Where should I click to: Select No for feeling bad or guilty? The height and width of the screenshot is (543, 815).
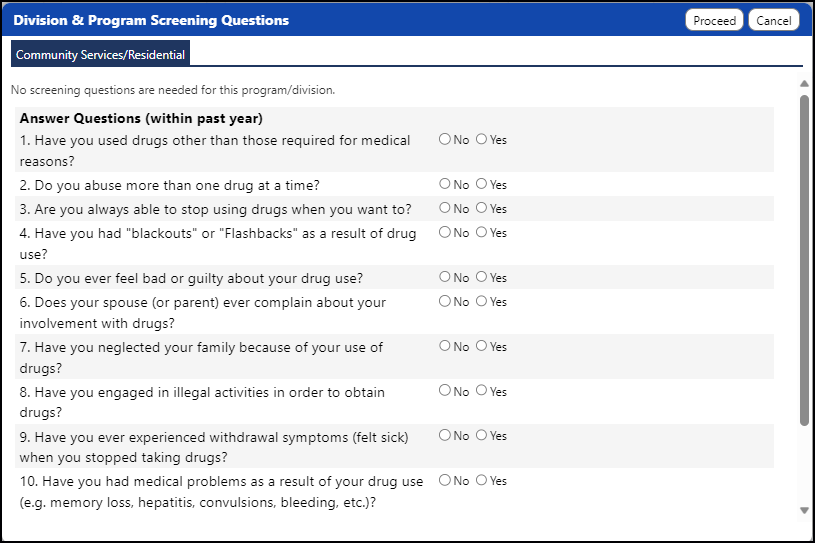pyautogui.click(x=444, y=276)
